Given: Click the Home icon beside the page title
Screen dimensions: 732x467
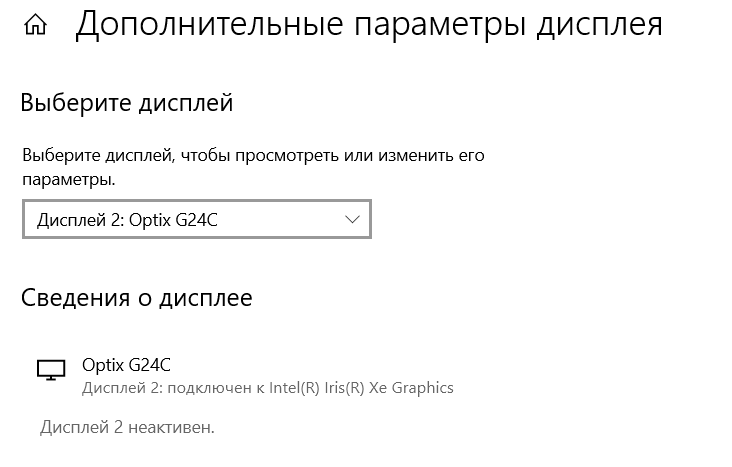Looking at the screenshot, I should click(x=36, y=25).
